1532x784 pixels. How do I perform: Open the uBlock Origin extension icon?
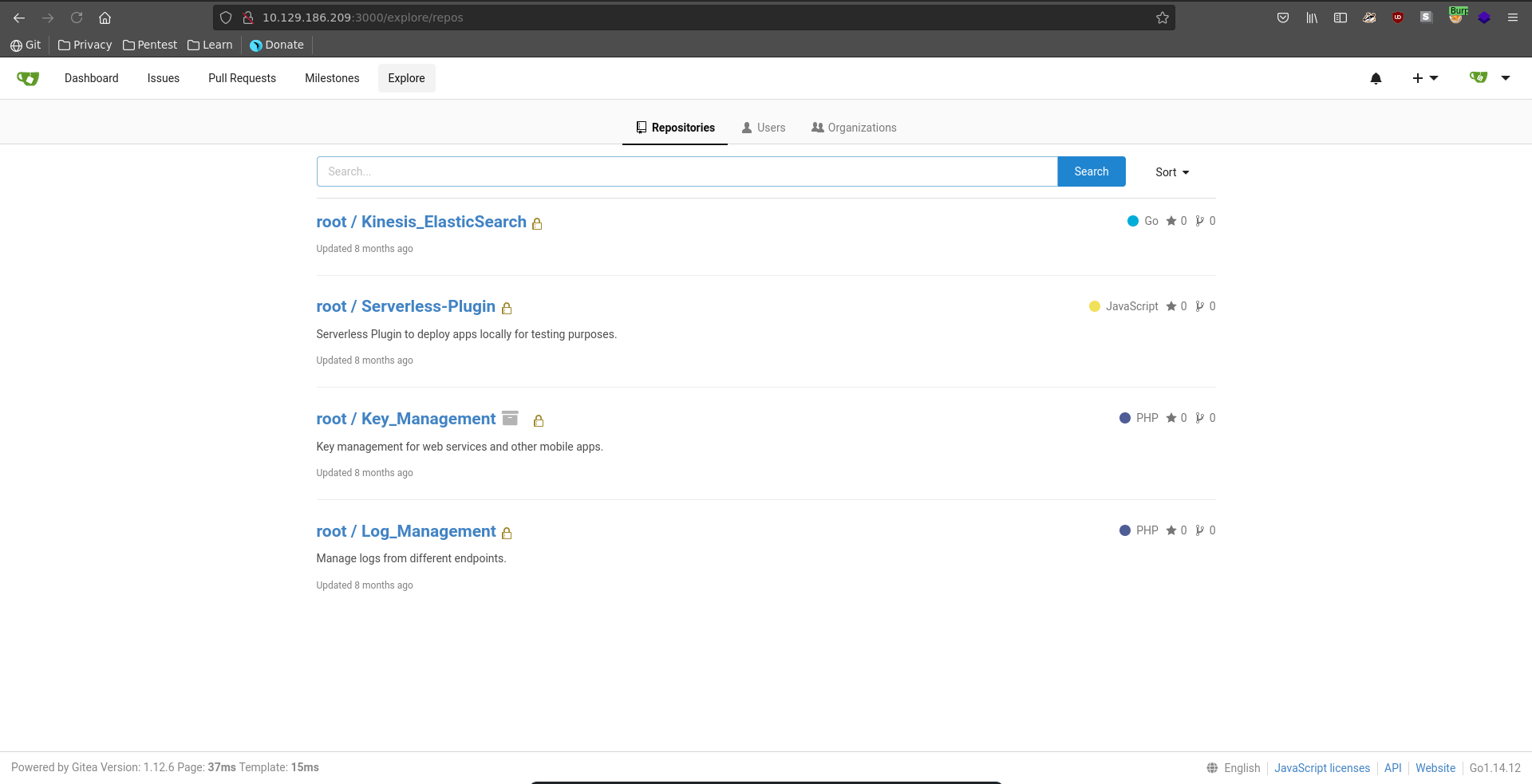click(1398, 18)
